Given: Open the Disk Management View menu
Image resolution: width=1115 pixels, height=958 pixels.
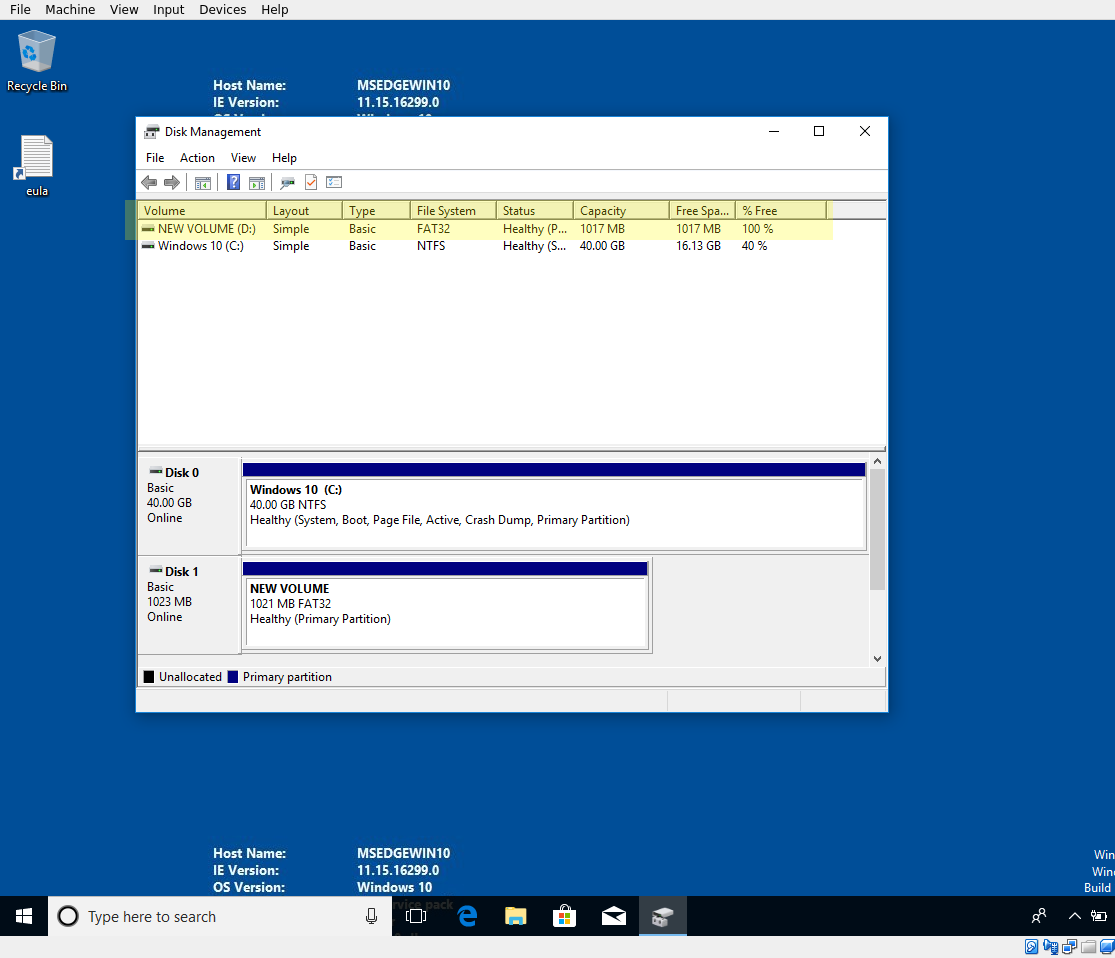Looking at the screenshot, I should (243, 158).
